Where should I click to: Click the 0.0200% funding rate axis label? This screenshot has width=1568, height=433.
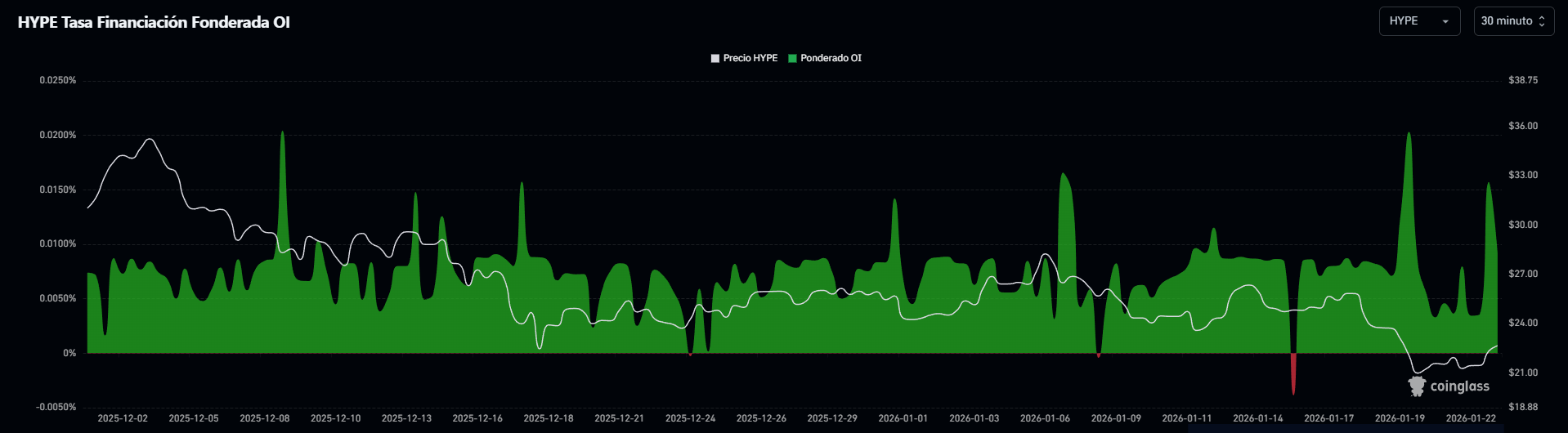[57, 135]
